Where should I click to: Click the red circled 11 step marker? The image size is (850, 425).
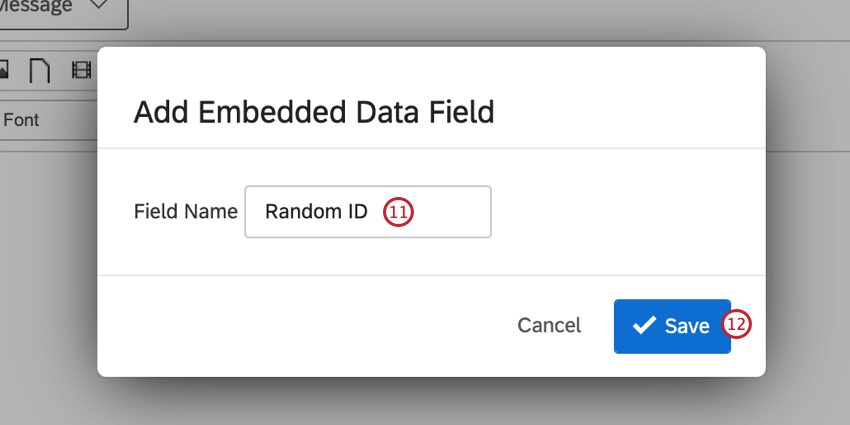click(x=398, y=212)
